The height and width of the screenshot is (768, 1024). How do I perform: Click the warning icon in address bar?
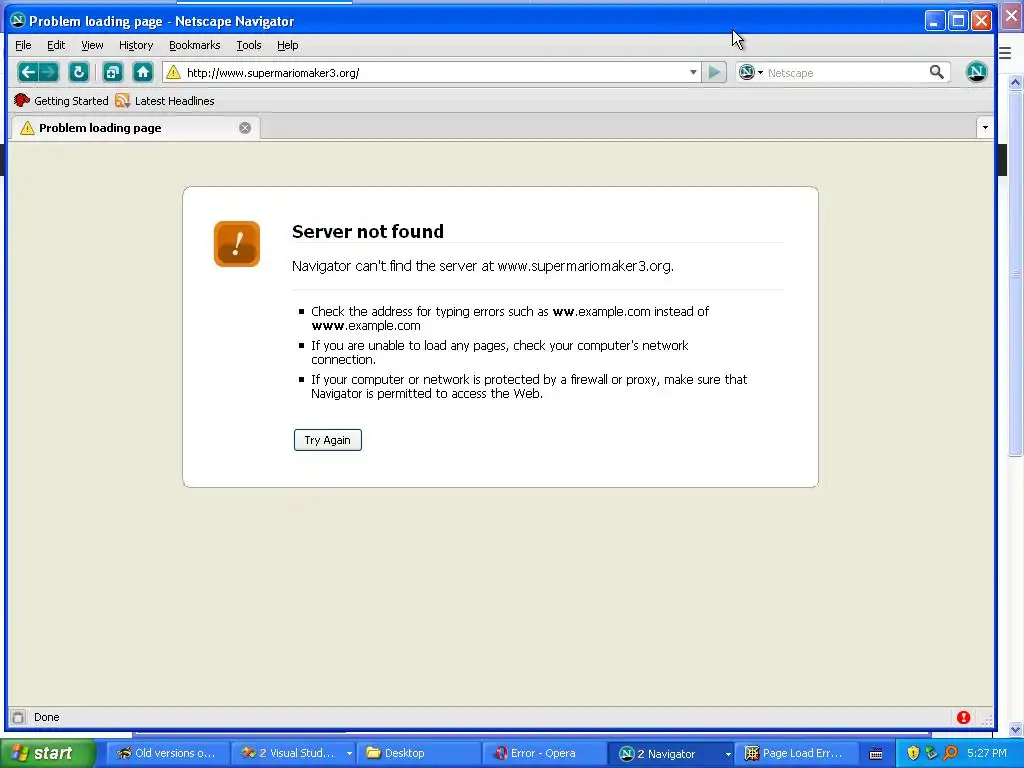pos(173,72)
